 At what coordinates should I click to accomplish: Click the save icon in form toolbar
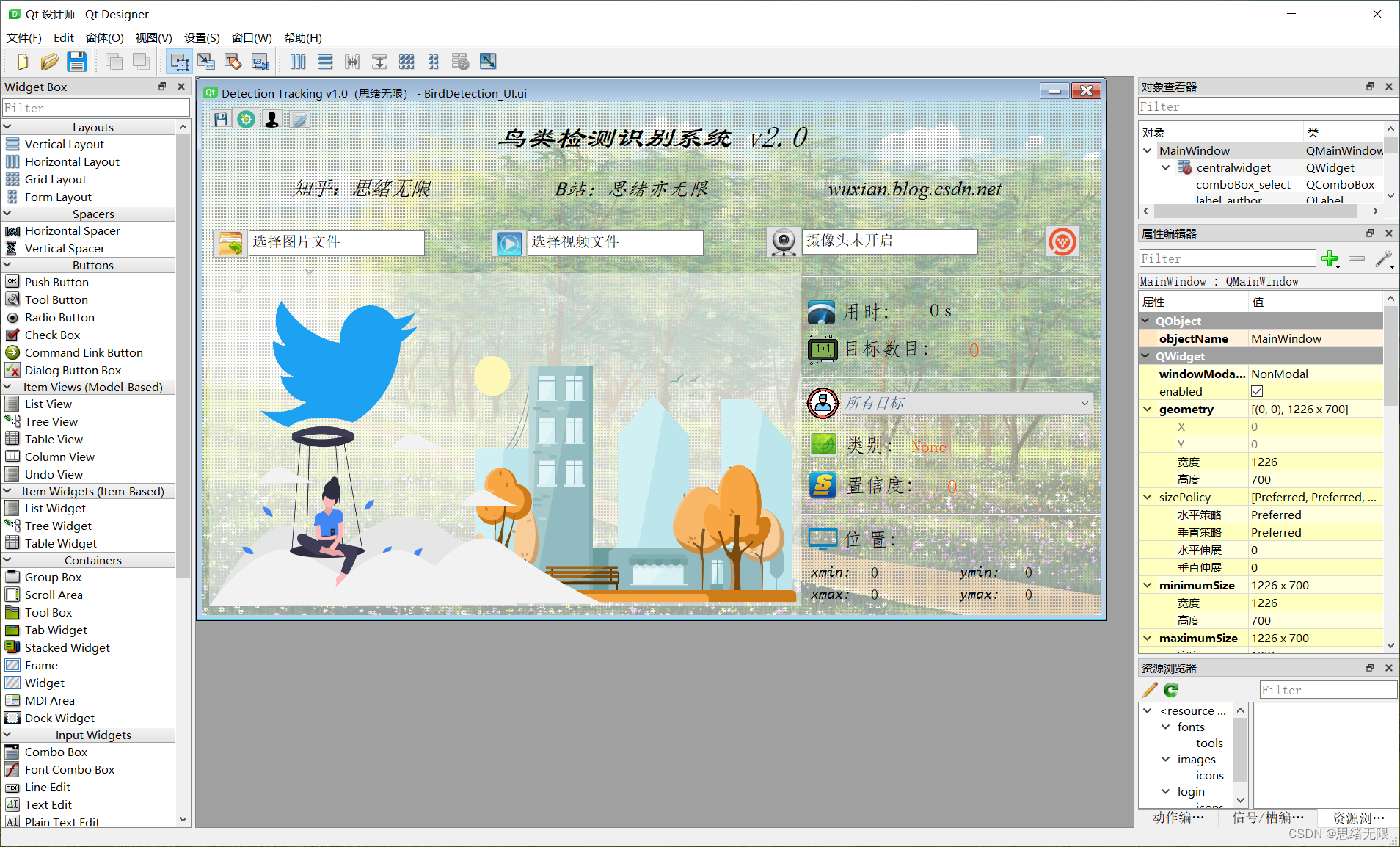point(221,119)
